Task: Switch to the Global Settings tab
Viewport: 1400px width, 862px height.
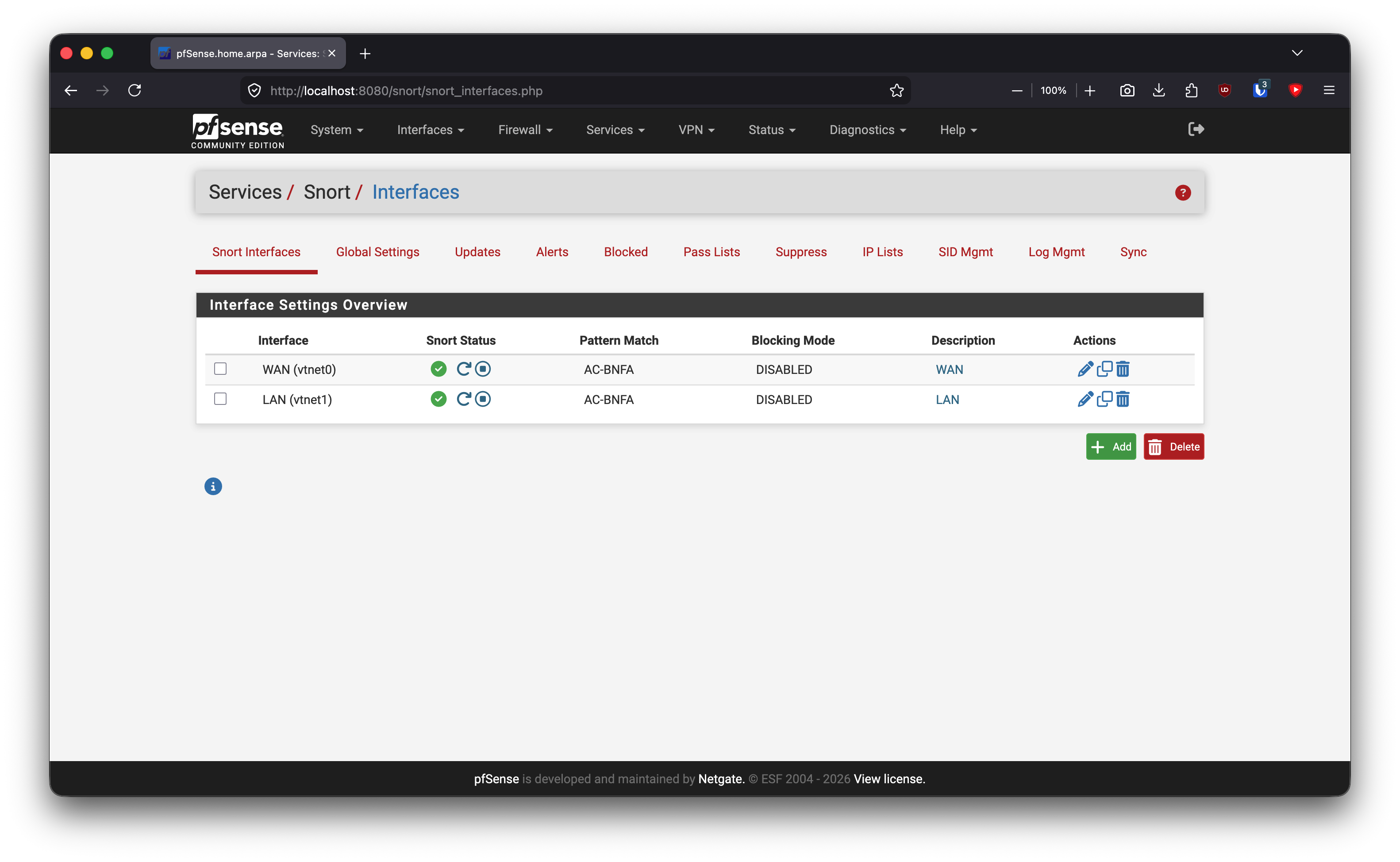Action: point(377,252)
